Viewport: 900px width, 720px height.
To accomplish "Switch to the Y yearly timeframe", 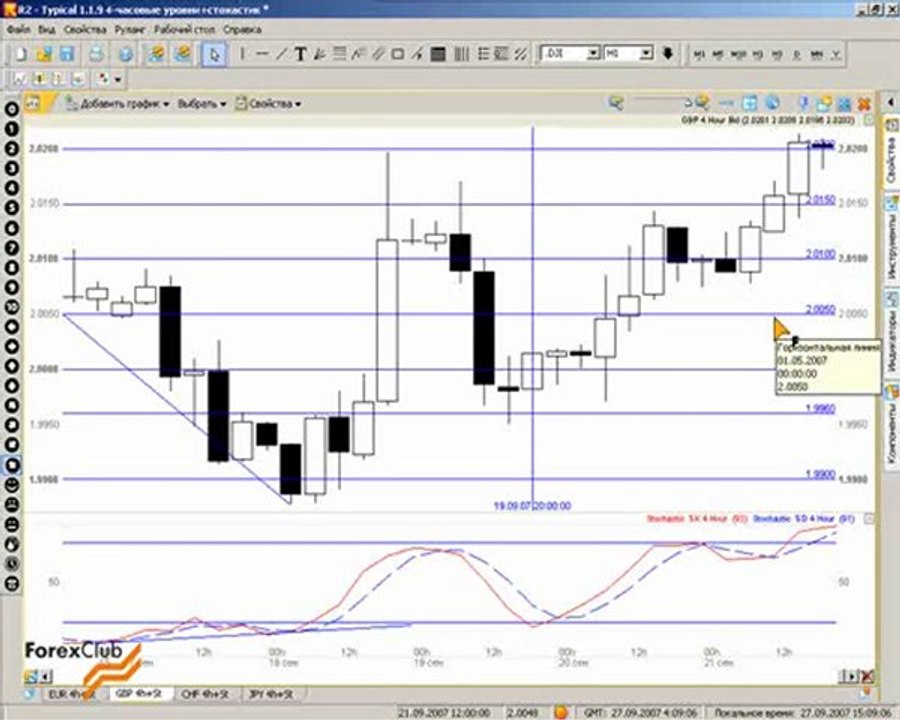I will click(836, 55).
